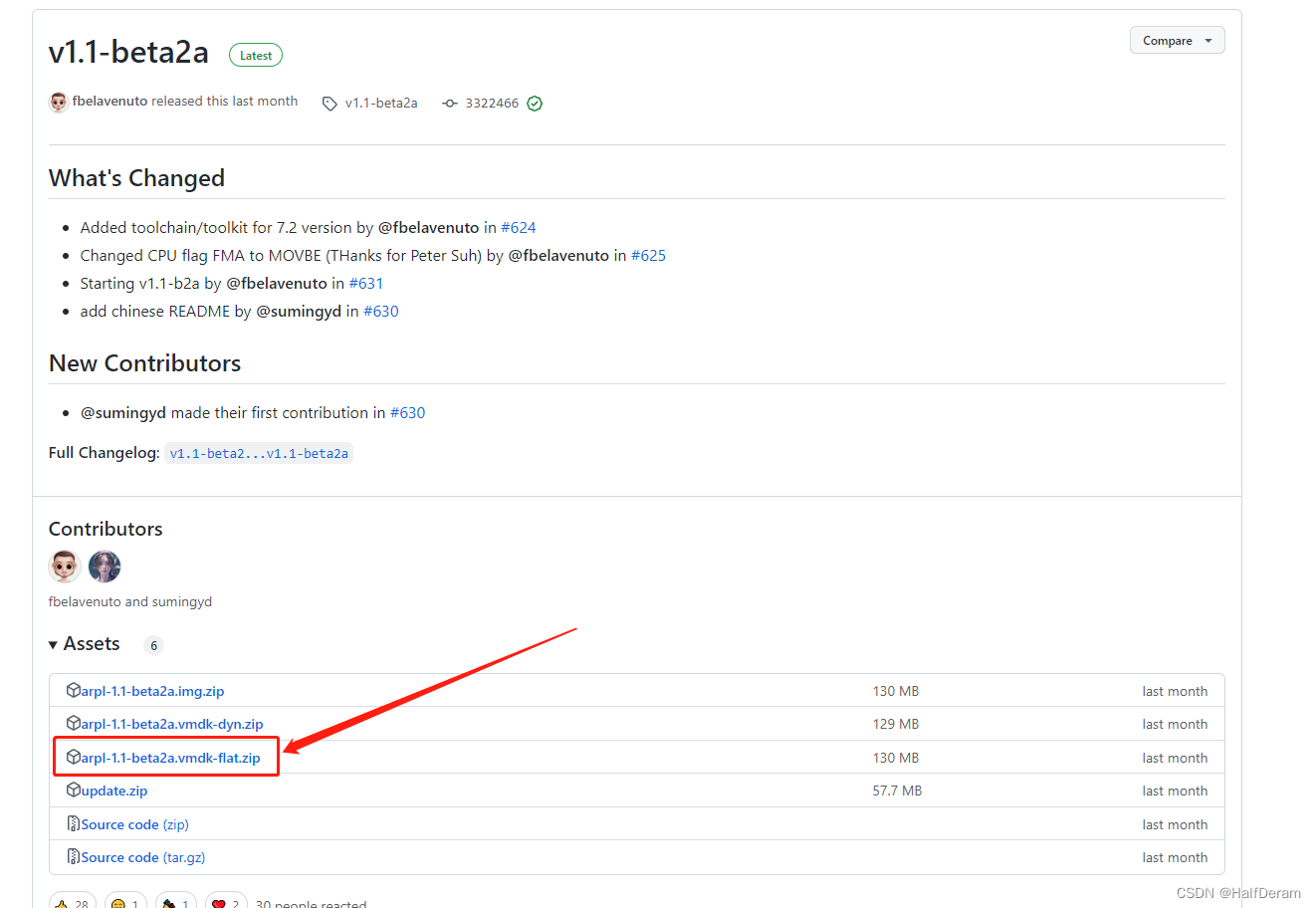Screen dimensions: 1316x908
Task: Open pull request #631
Action: (x=366, y=284)
